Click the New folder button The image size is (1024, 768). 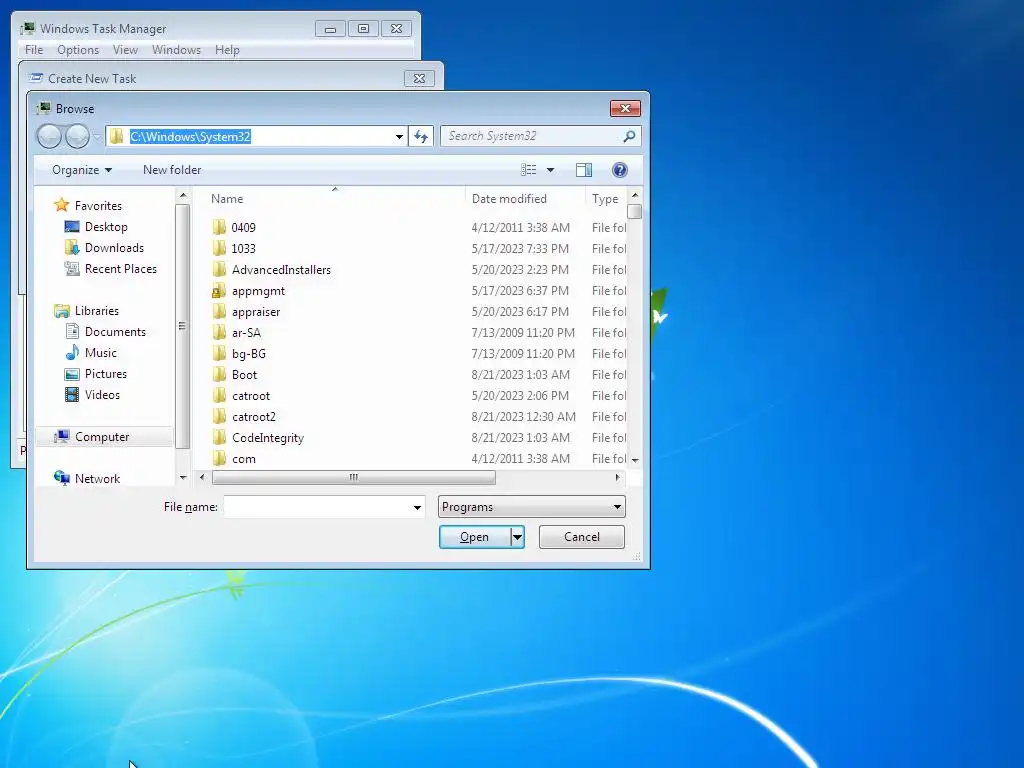click(x=172, y=170)
